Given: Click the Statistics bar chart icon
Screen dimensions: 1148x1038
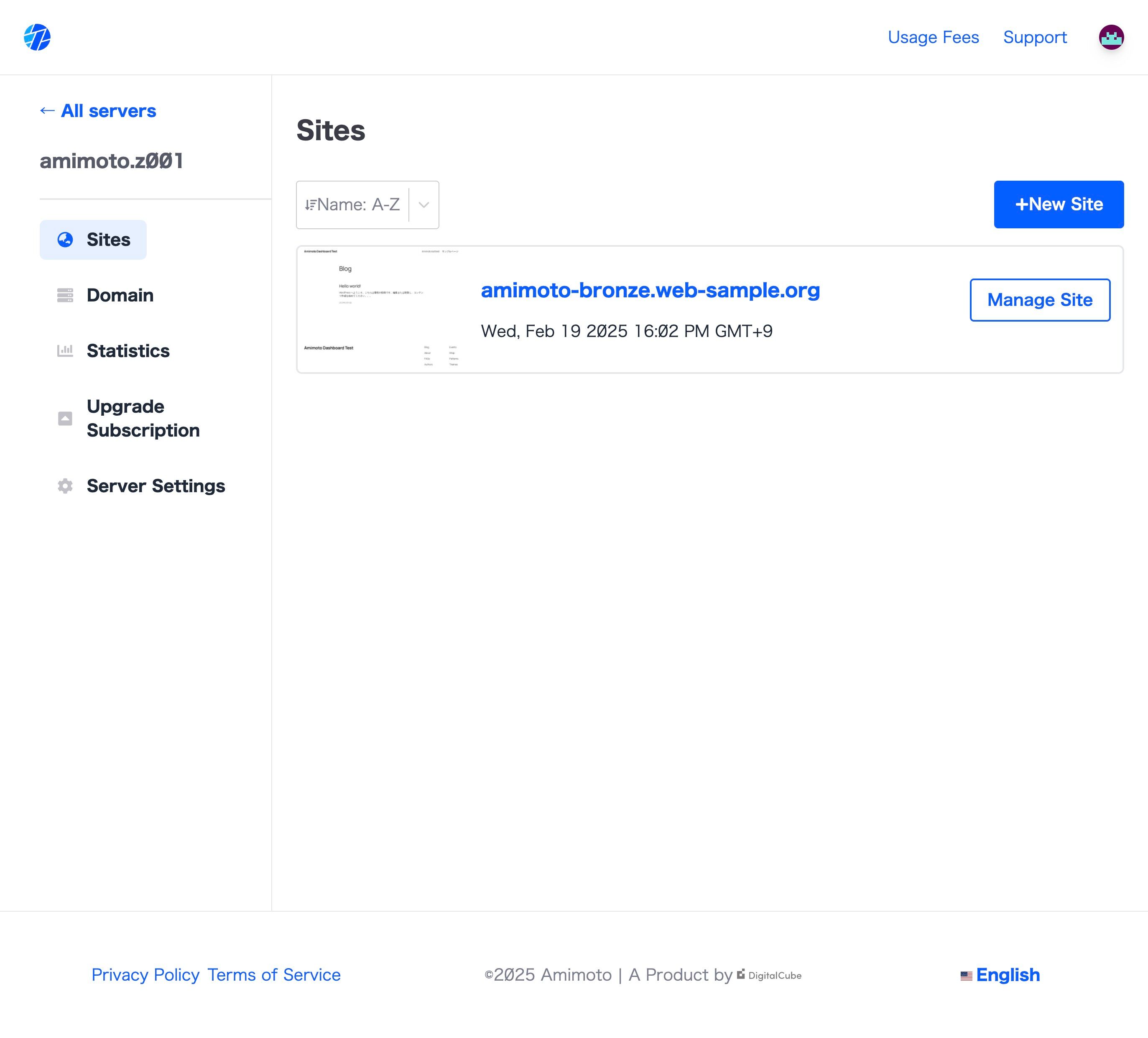Looking at the screenshot, I should tap(65, 350).
